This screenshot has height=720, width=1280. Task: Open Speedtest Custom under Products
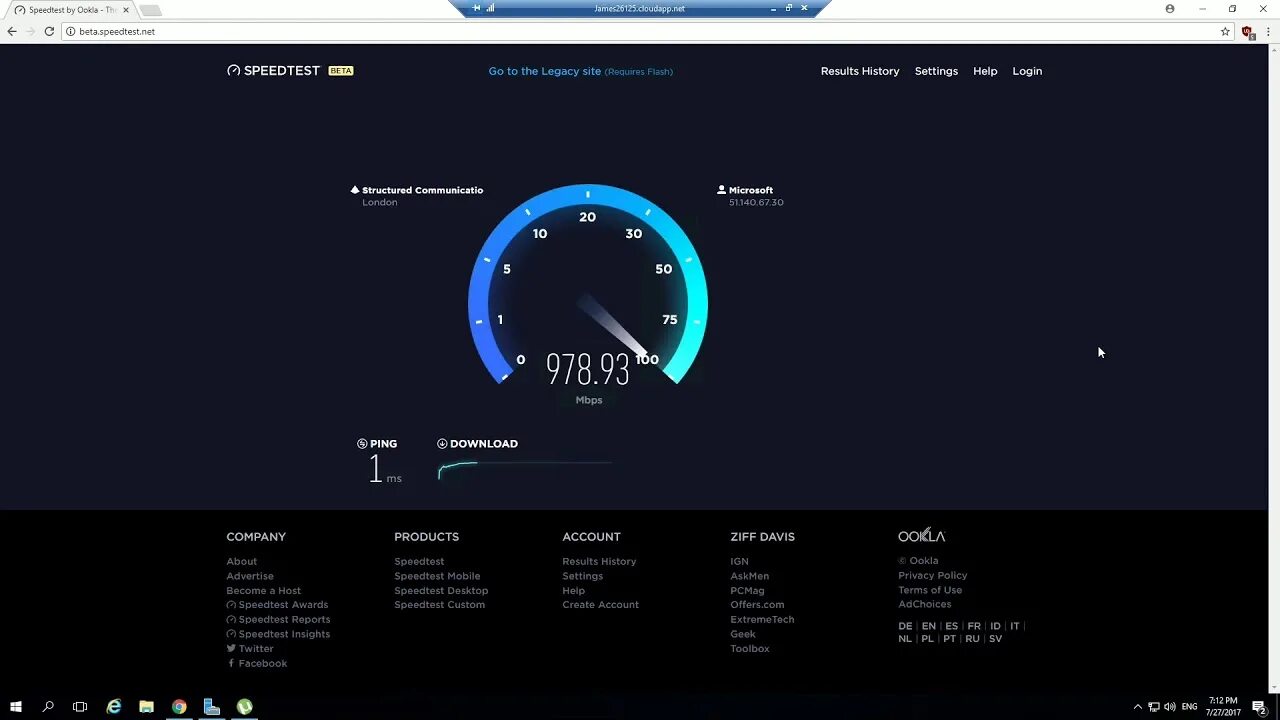[439, 605]
